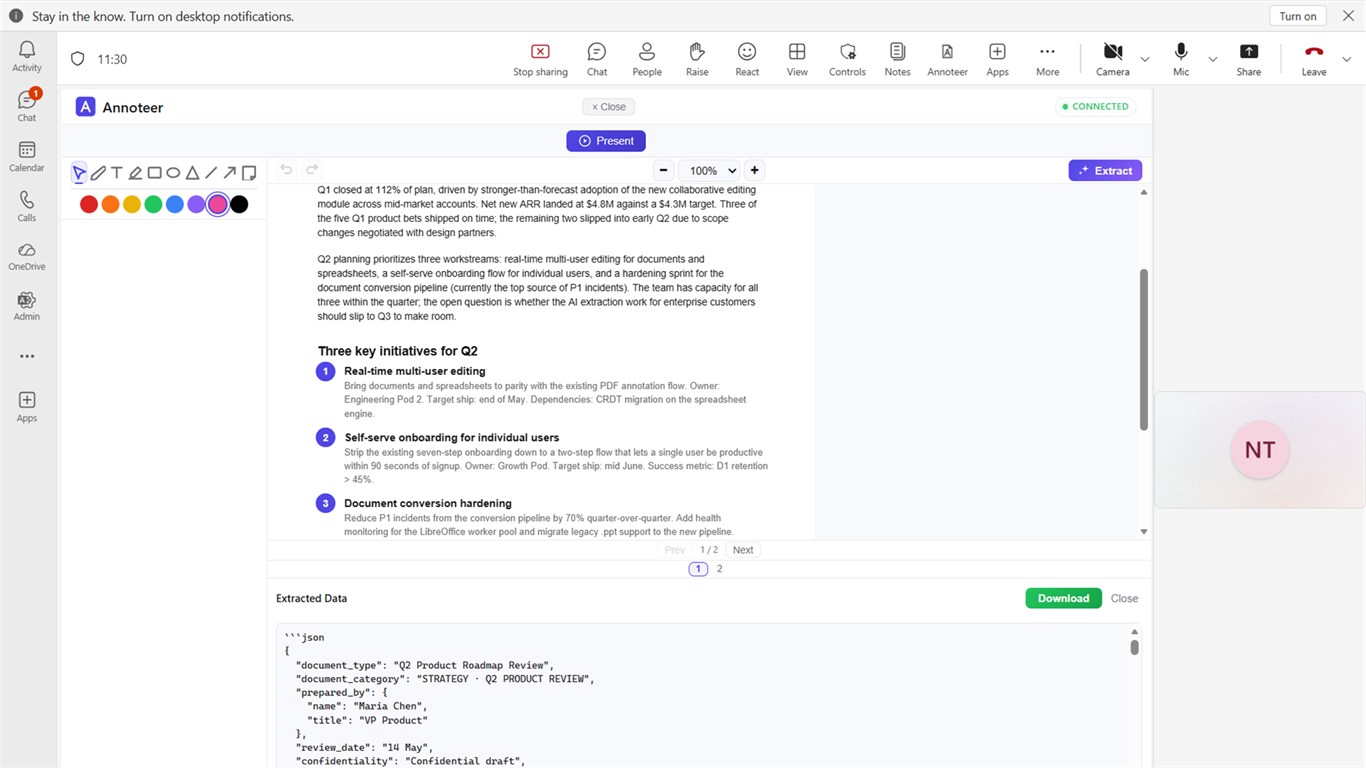This screenshot has width=1366, height=768.
Task: Open Calls in Teams sidebar
Action: point(27,206)
